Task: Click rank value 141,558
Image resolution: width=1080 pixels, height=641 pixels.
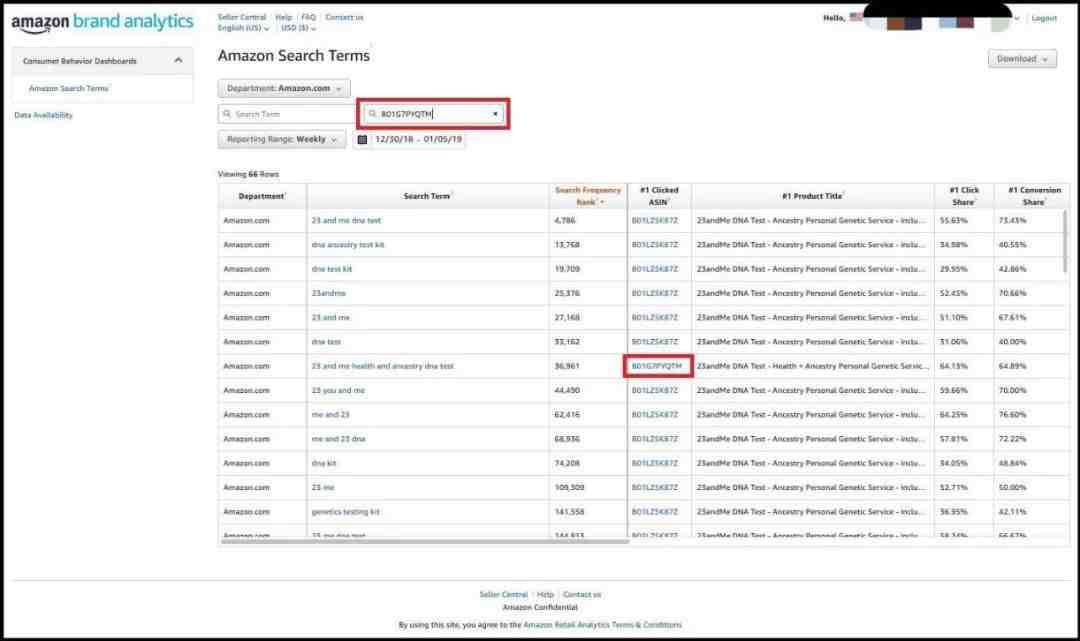Action: click(569, 512)
